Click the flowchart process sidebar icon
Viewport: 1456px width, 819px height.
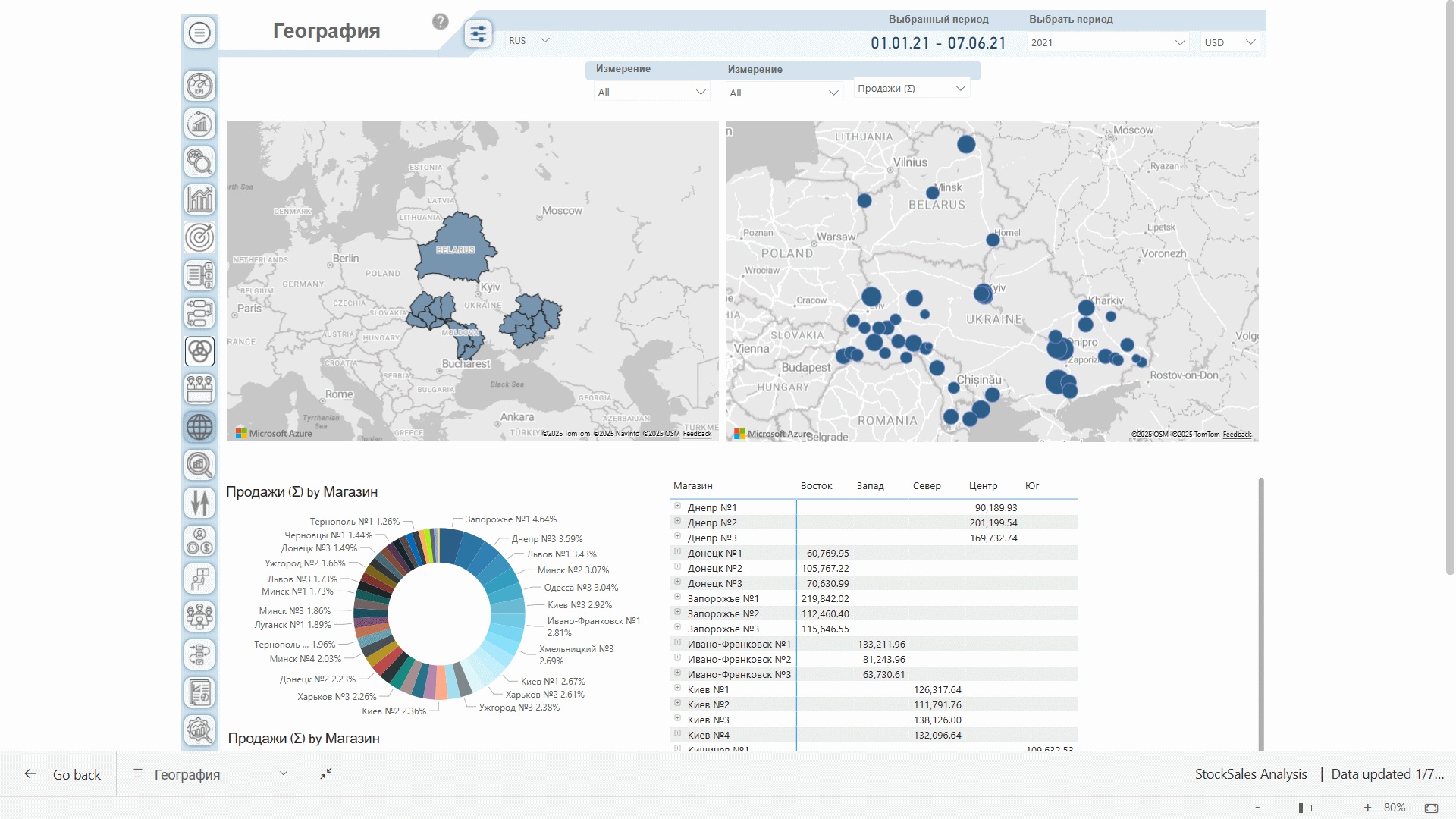click(x=199, y=313)
